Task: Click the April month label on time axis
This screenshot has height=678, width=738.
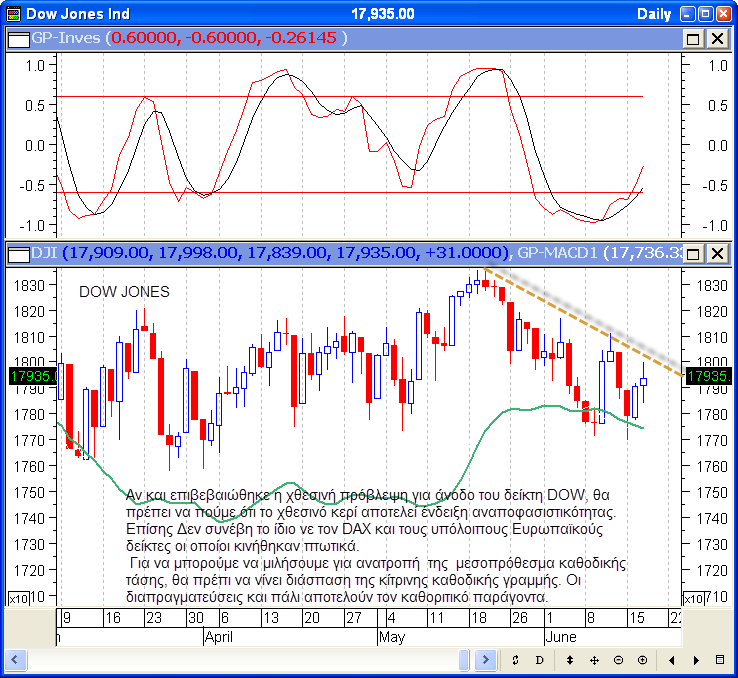Action: pos(219,637)
